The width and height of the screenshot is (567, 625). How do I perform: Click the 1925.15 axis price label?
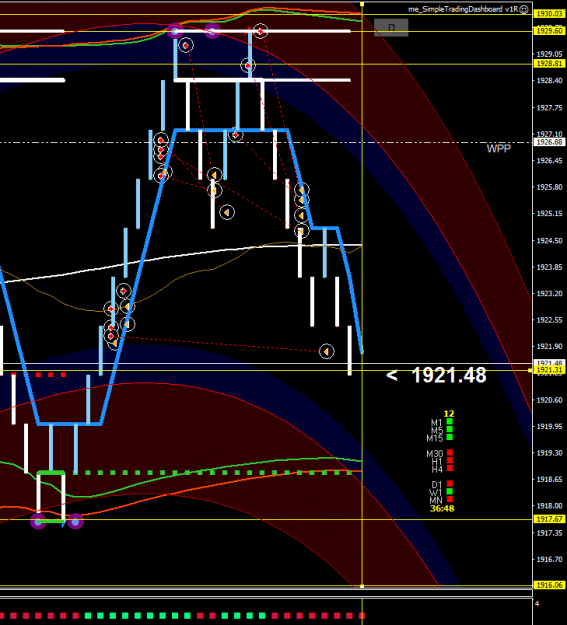549,214
